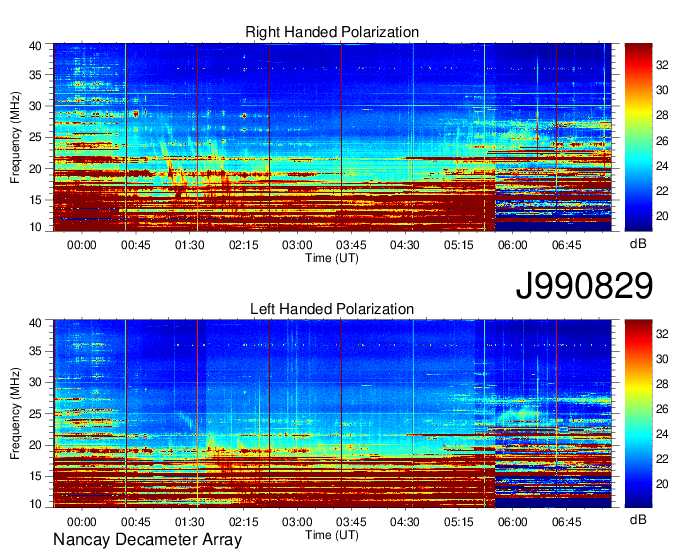The height and width of the screenshot is (552, 680).
Task: Click the 20 MHz tick on Left Handed plot
Action: point(35,445)
